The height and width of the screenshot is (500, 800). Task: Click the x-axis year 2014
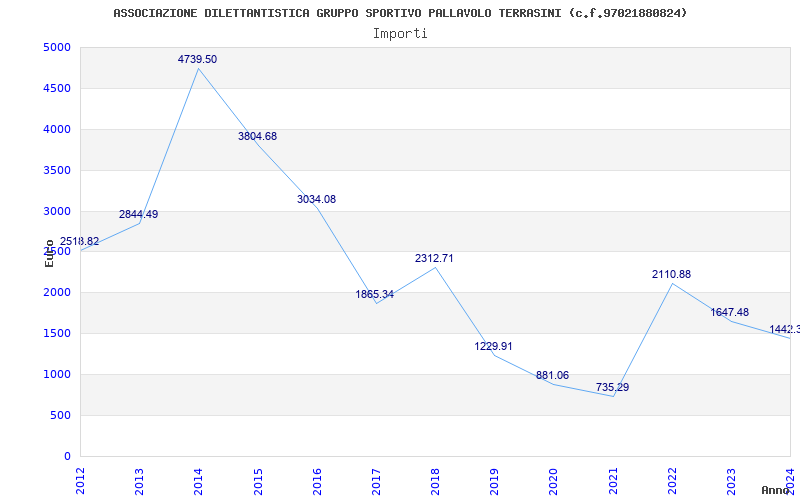pos(198,481)
